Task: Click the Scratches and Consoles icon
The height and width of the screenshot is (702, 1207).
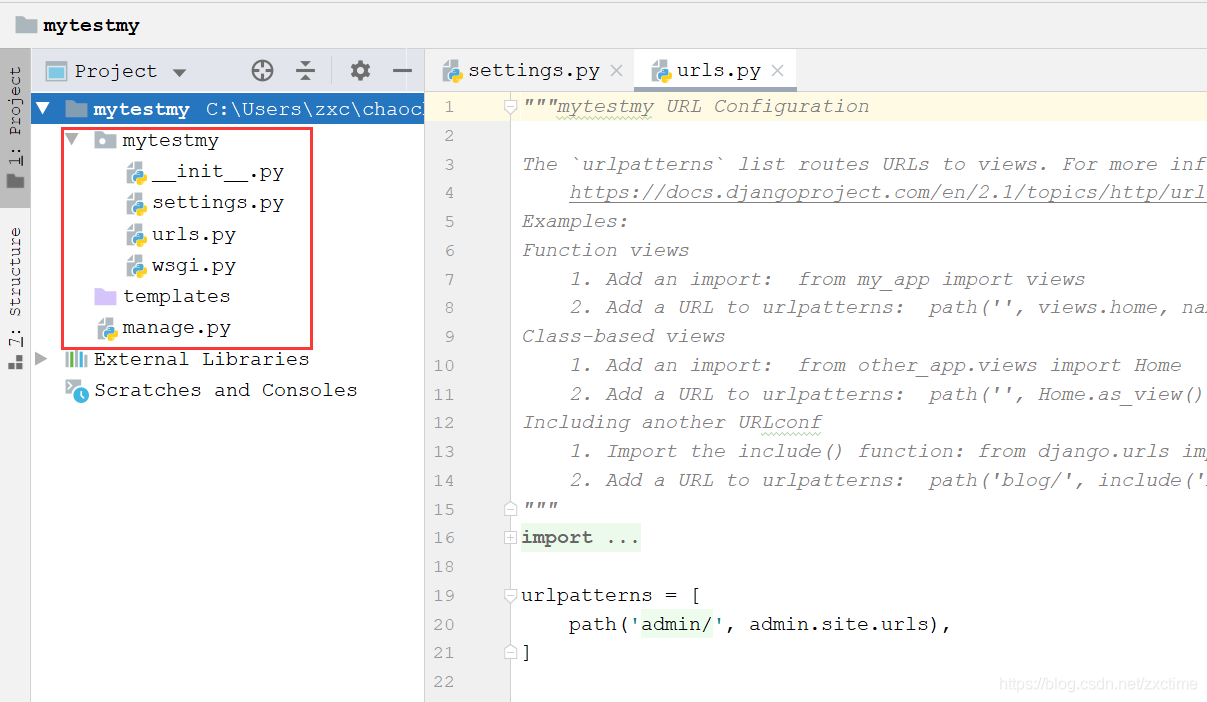Action: click(76, 390)
